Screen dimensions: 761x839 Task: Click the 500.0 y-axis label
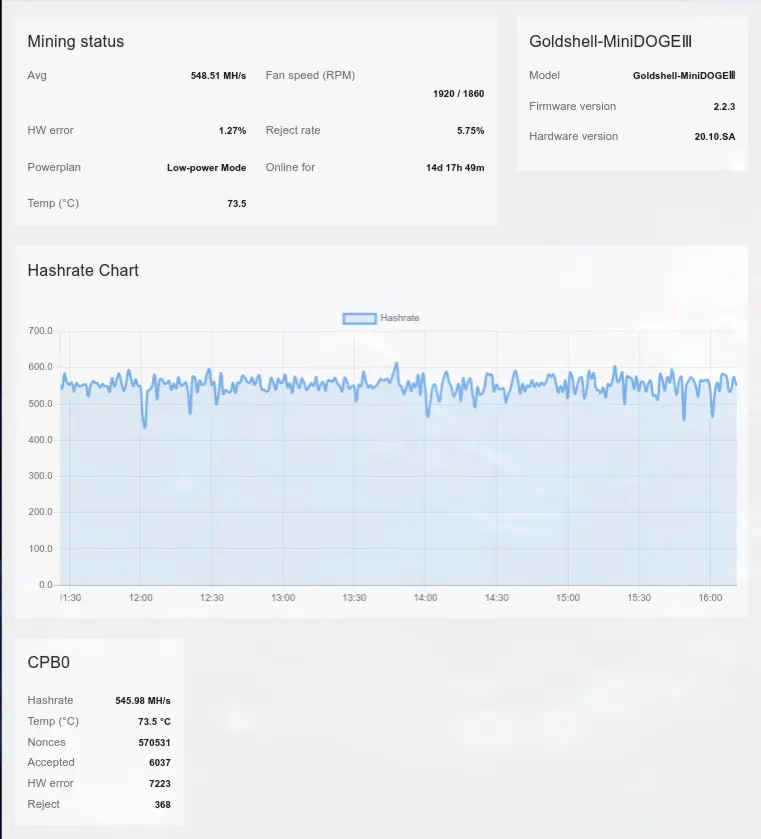pyautogui.click(x=41, y=403)
